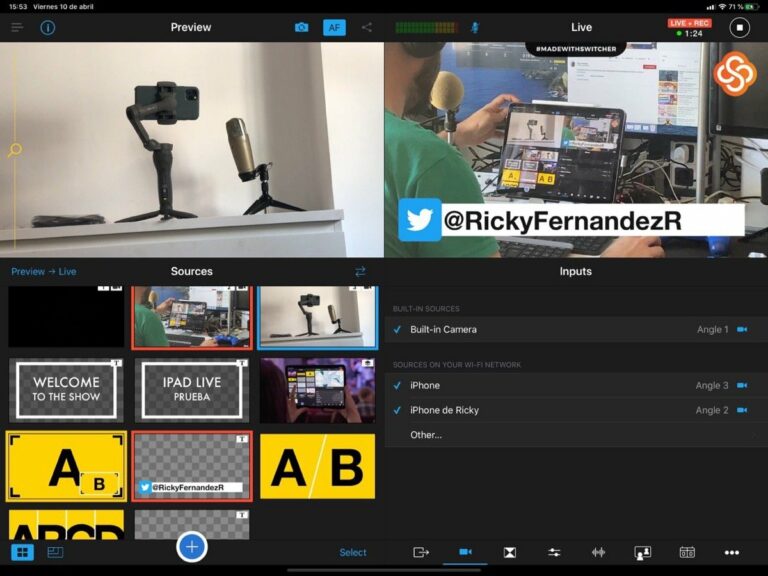Select the @RickyFernandezR Twitter lower third

tap(192, 466)
